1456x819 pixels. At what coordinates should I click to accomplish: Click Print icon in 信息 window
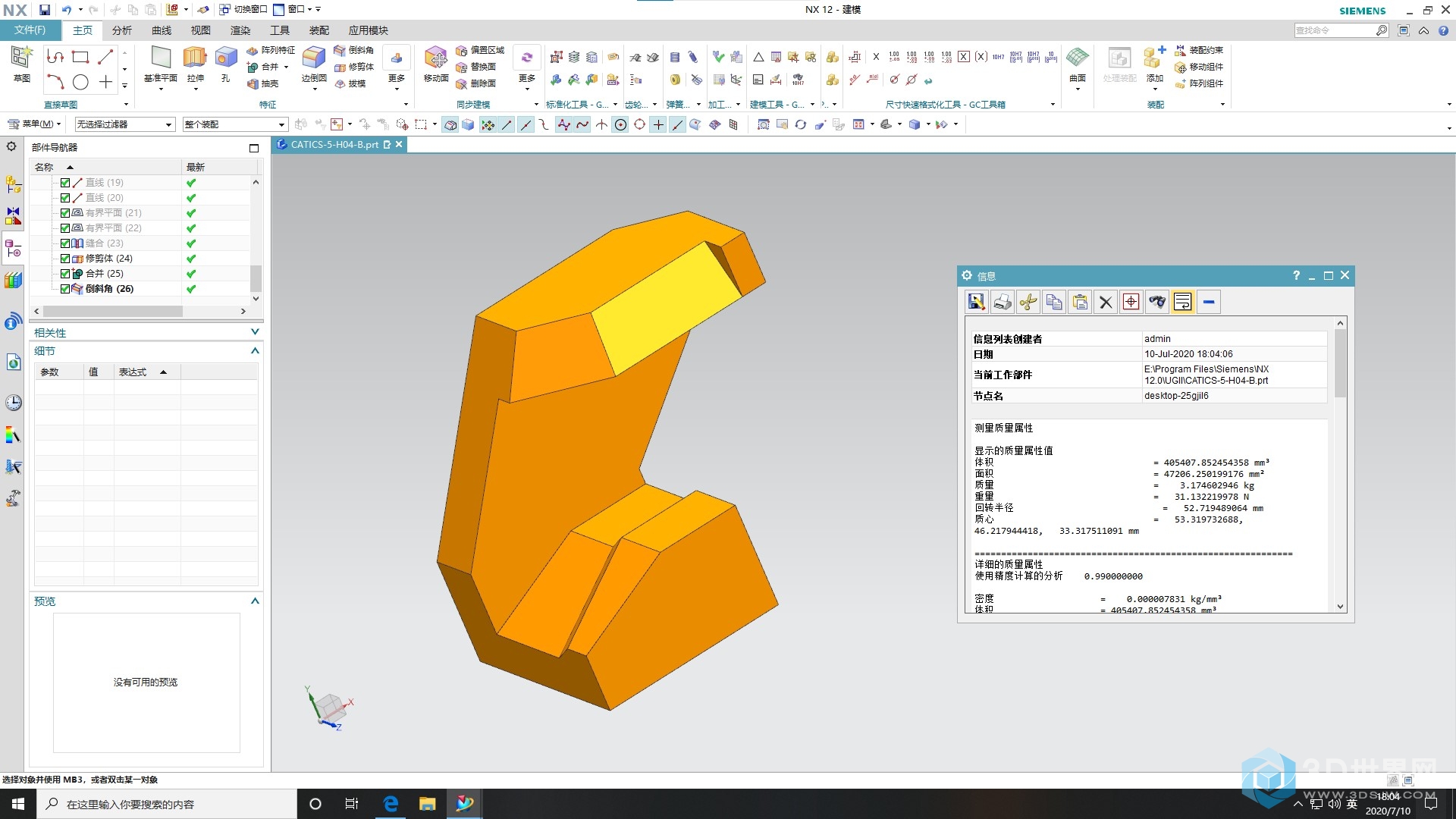(x=1003, y=302)
